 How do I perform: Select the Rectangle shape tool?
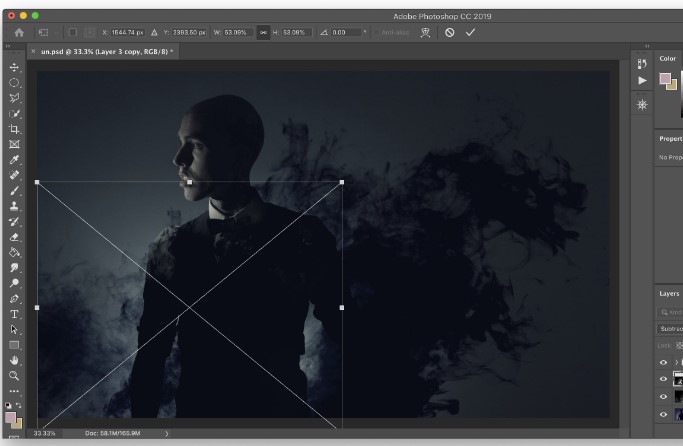pos(14,345)
